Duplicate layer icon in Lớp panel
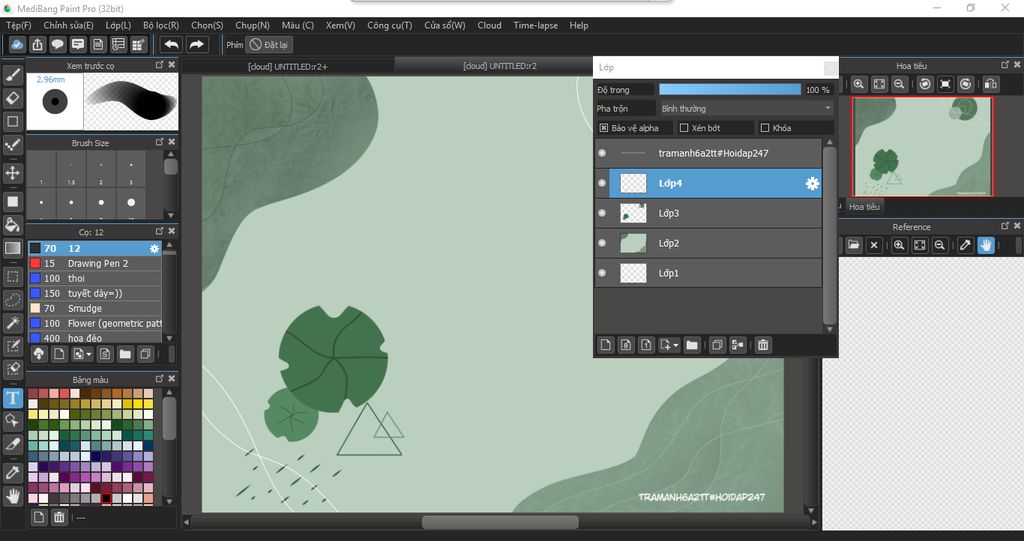Viewport: 1024px width, 541px height. [717, 345]
